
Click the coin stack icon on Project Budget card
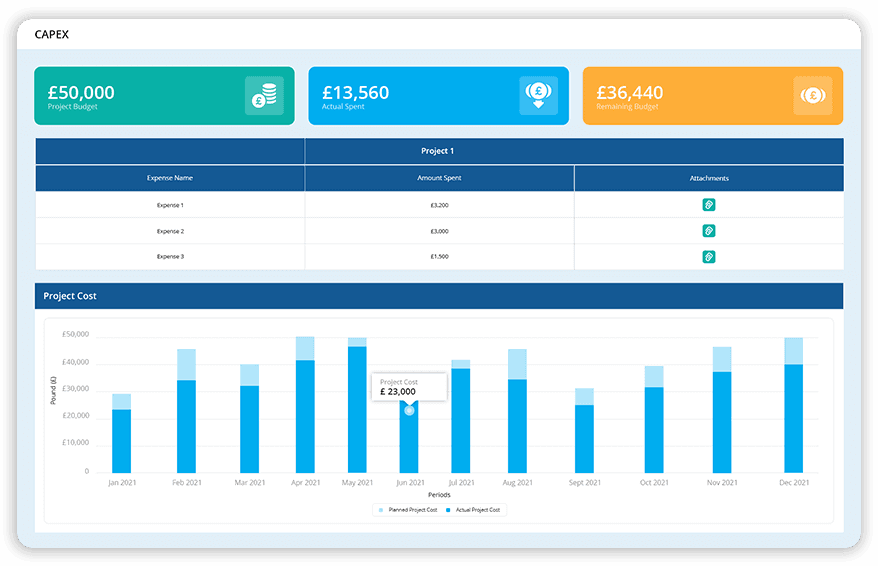264,96
